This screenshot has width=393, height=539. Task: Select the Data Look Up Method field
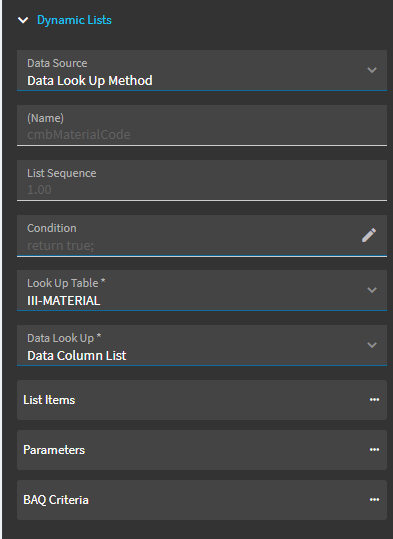click(202, 70)
